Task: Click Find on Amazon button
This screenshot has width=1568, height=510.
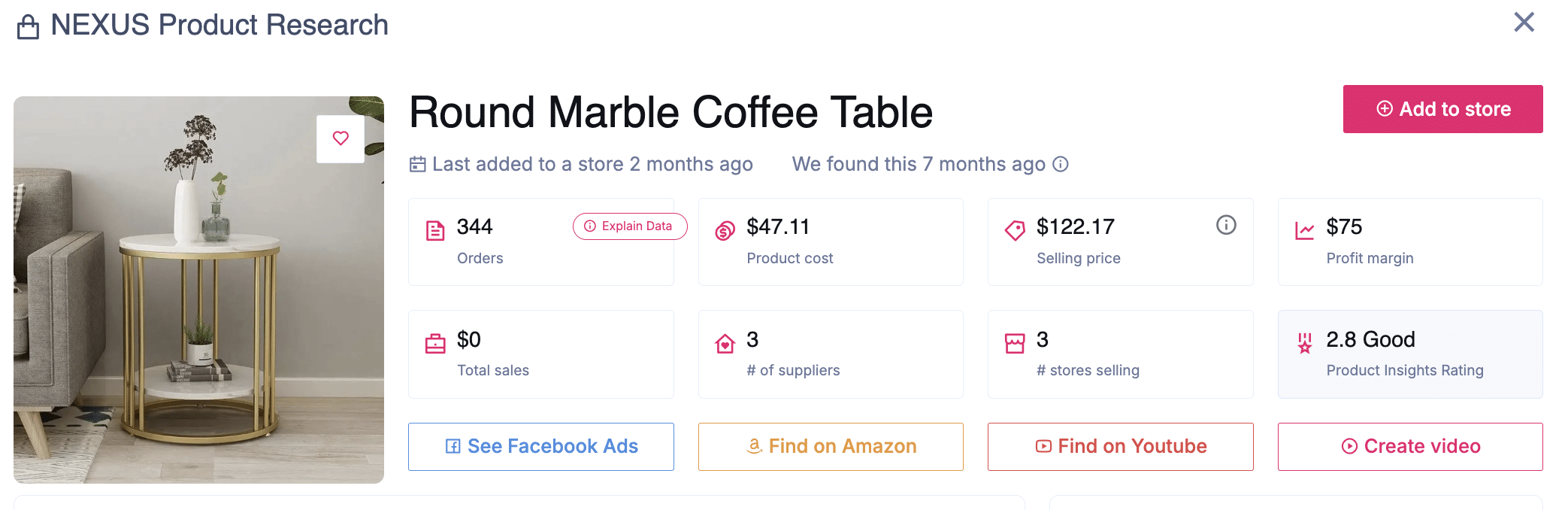Action: click(x=830, y=446)
